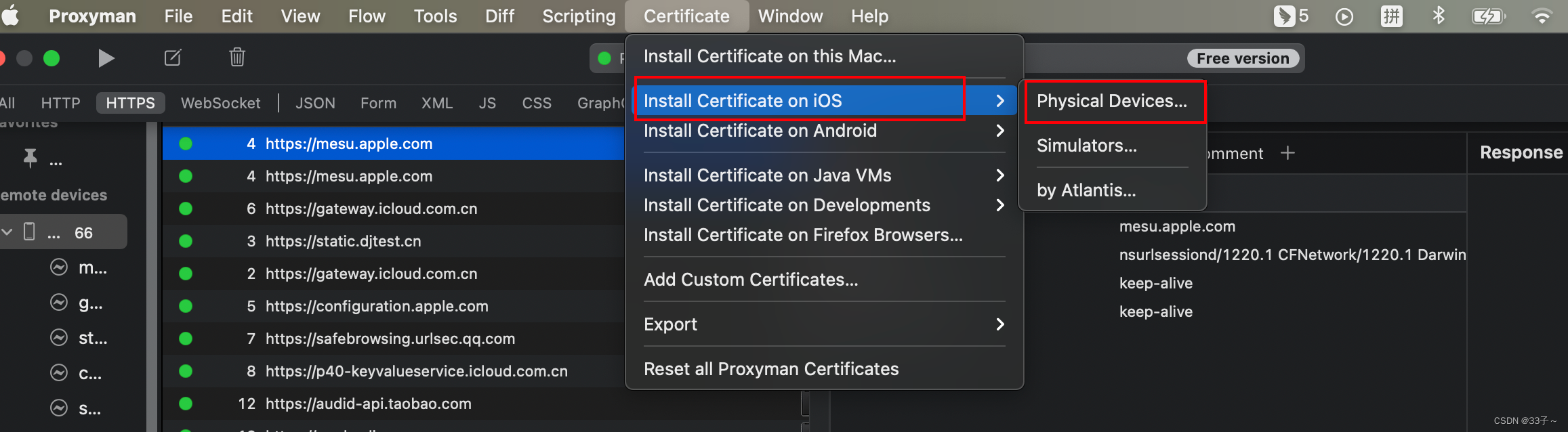Filter by JSON content type
1568x432 pixels.
pyautogui.click(x=315, y=103)
